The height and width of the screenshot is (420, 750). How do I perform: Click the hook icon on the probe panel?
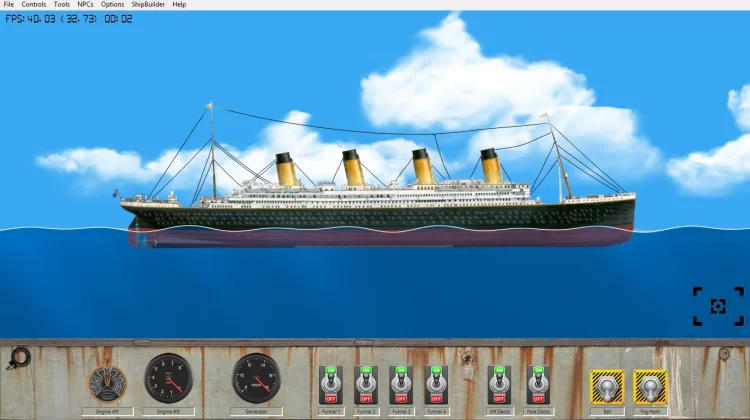point(19,358)
